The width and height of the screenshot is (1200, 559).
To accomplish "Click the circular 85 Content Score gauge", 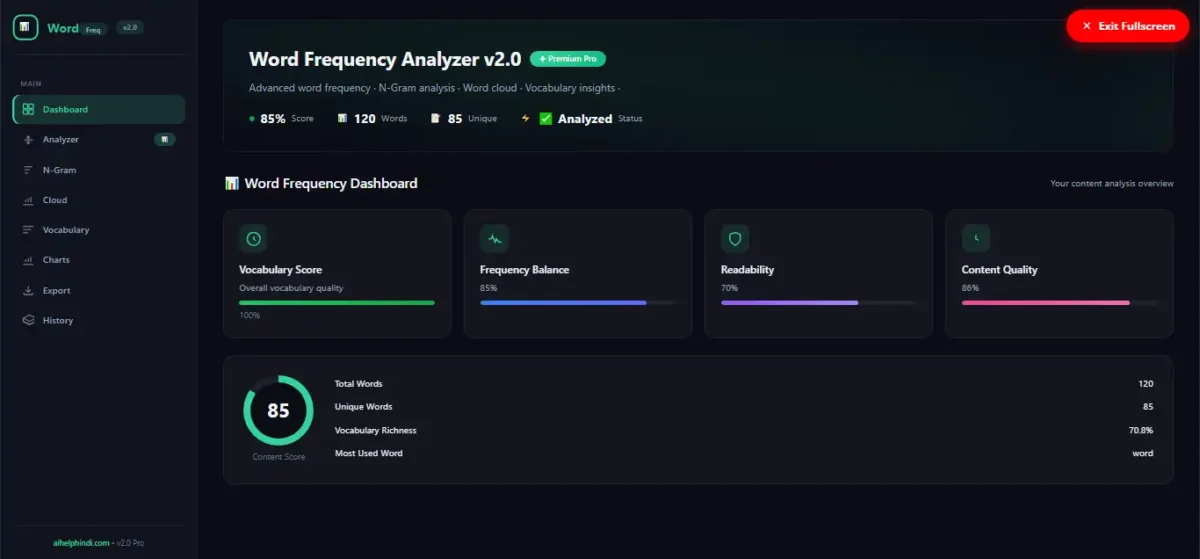I will pos(278,410).
